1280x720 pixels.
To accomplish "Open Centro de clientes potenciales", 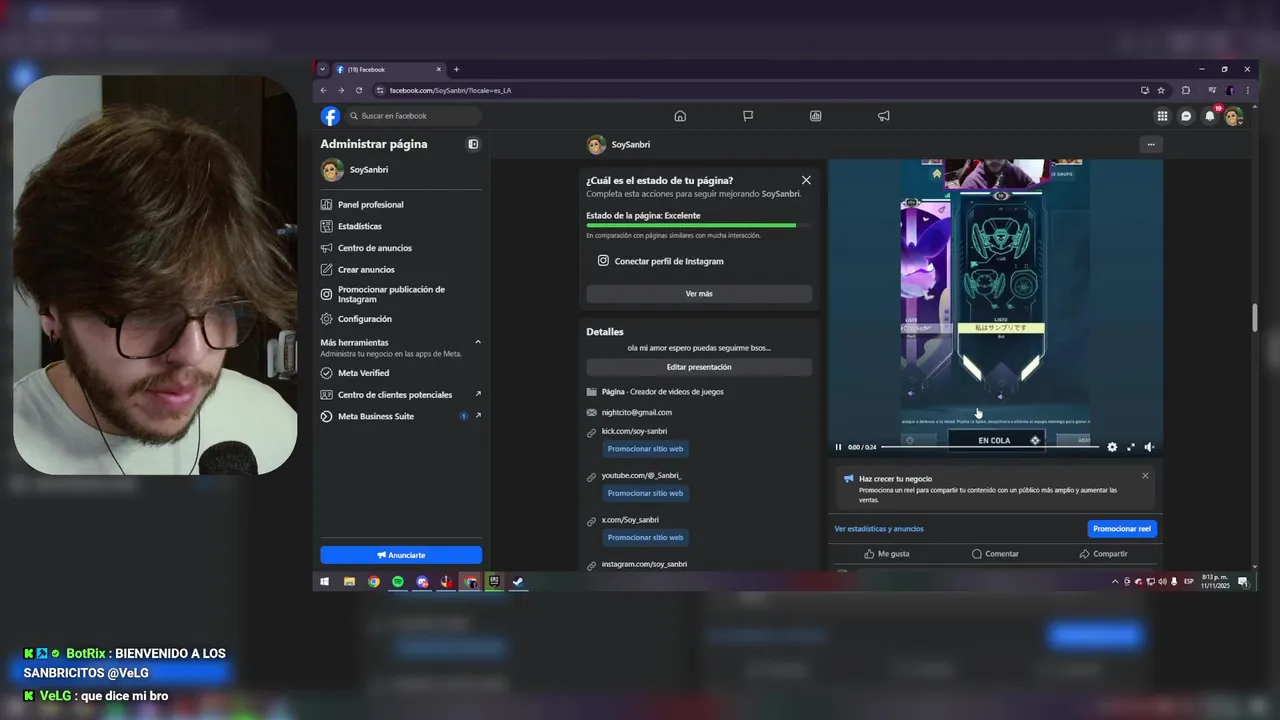I will (x=401, y=395).
